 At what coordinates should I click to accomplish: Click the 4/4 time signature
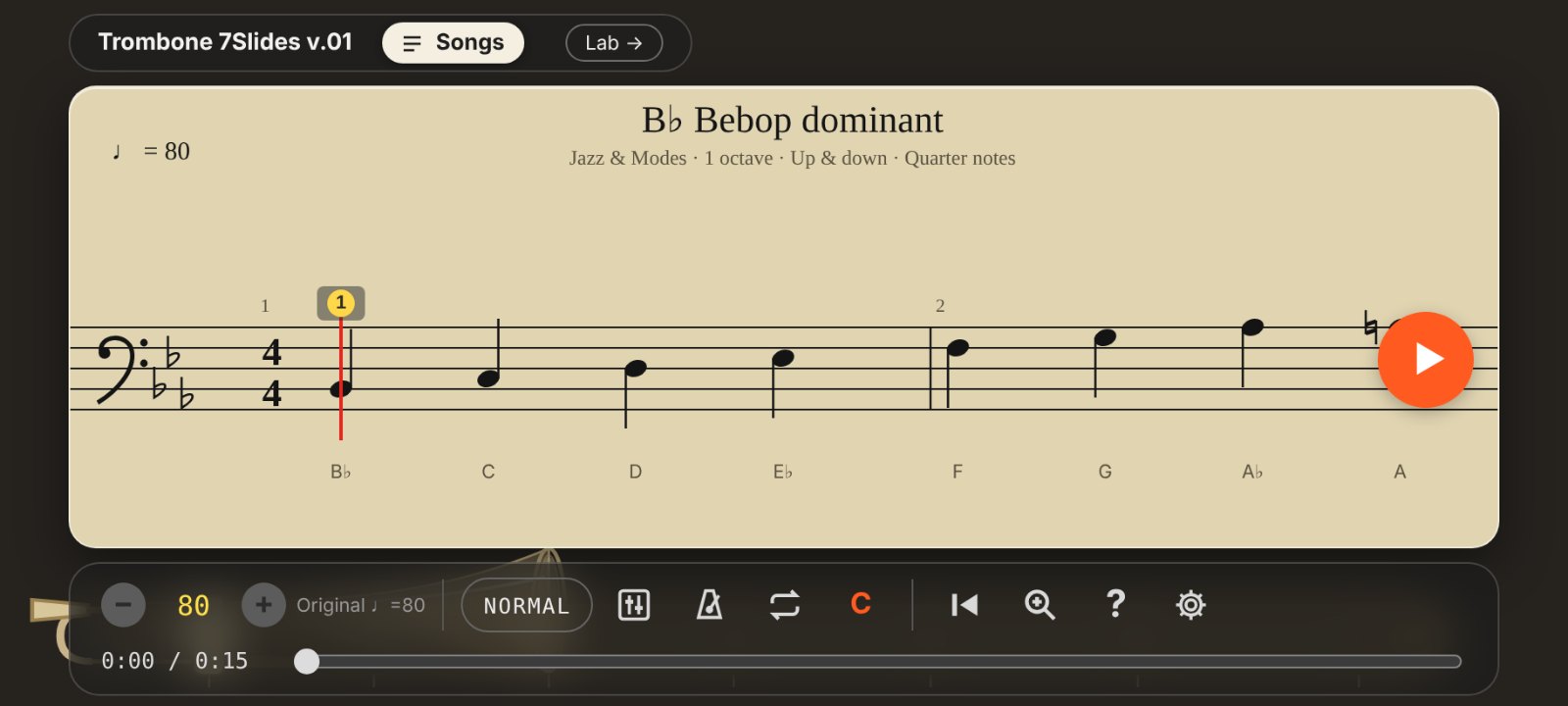(271, 373)
